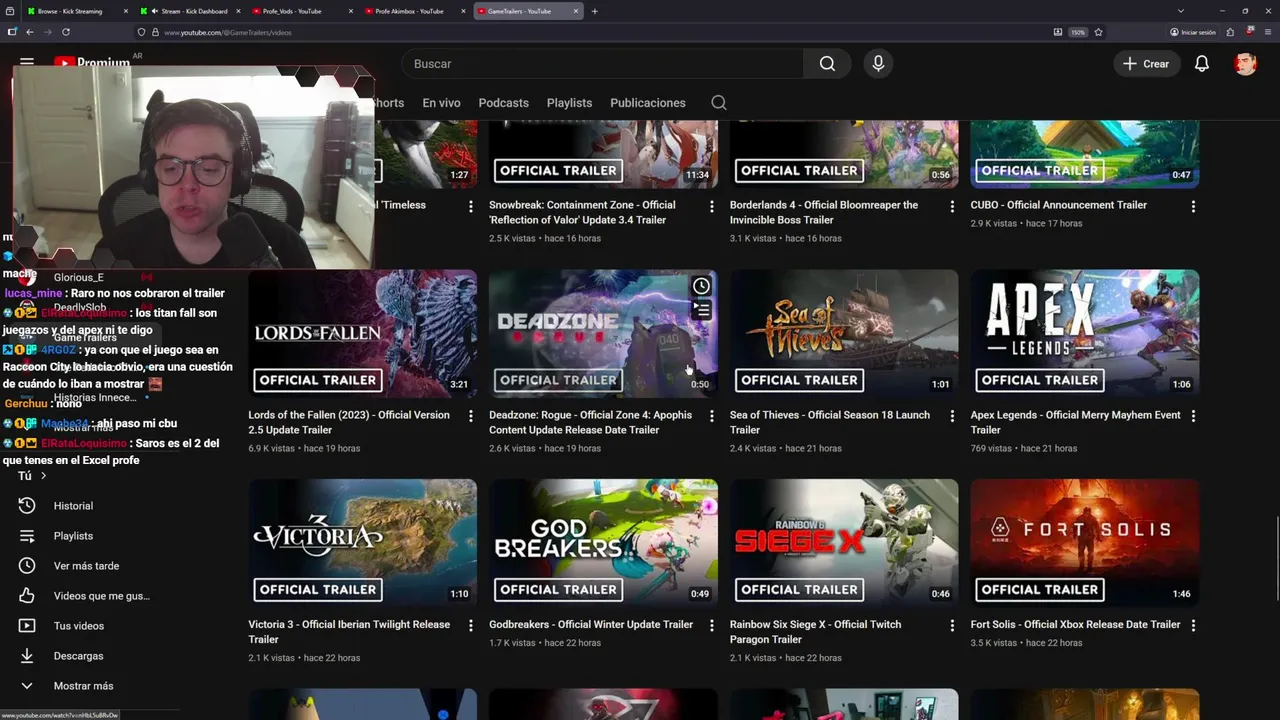Open options for CUBO Announcement Trailer
The height and width of the screenshot is (720, 1280).
[1193, 206]
